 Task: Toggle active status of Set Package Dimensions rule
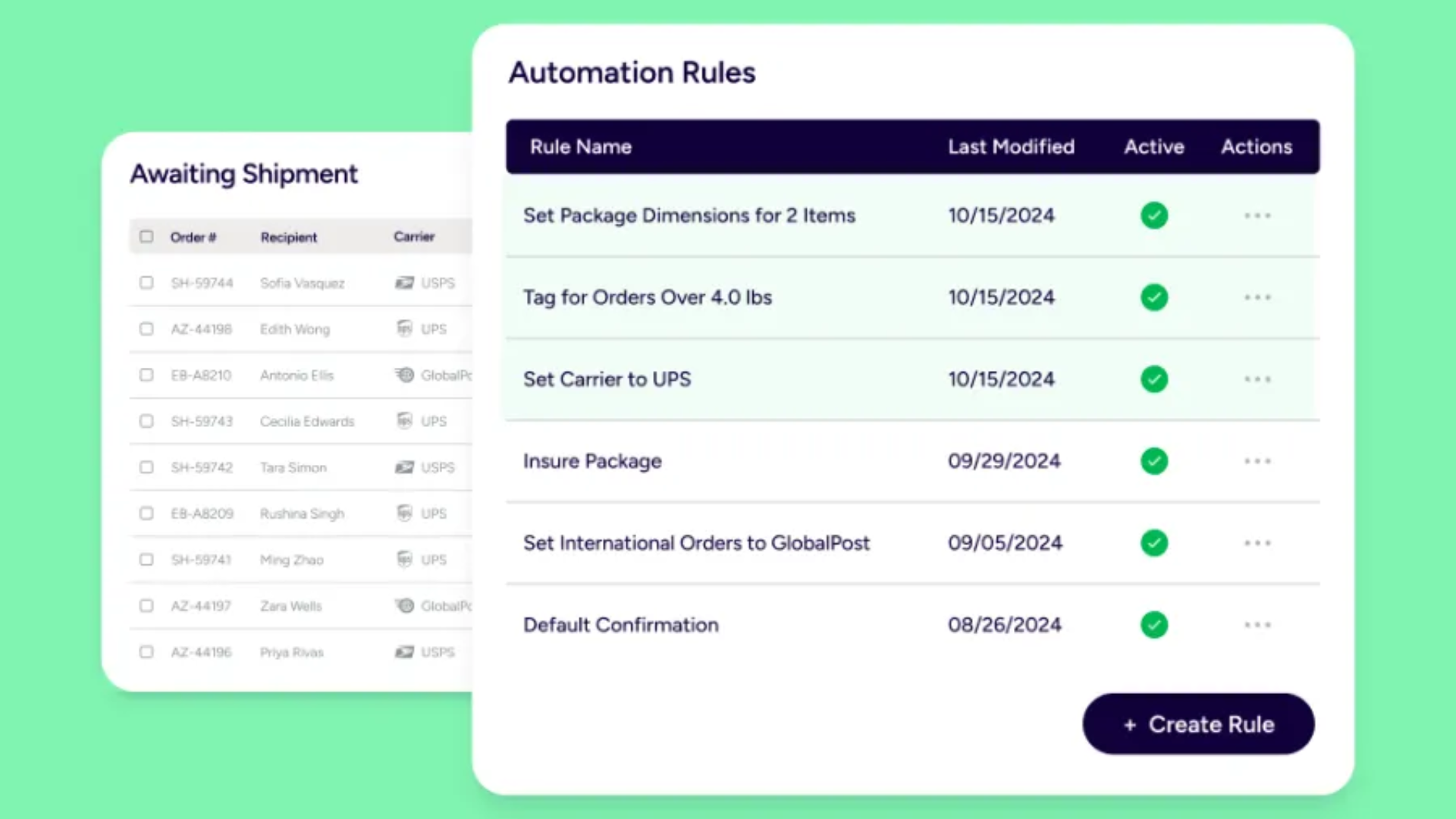coord(1154,215)
